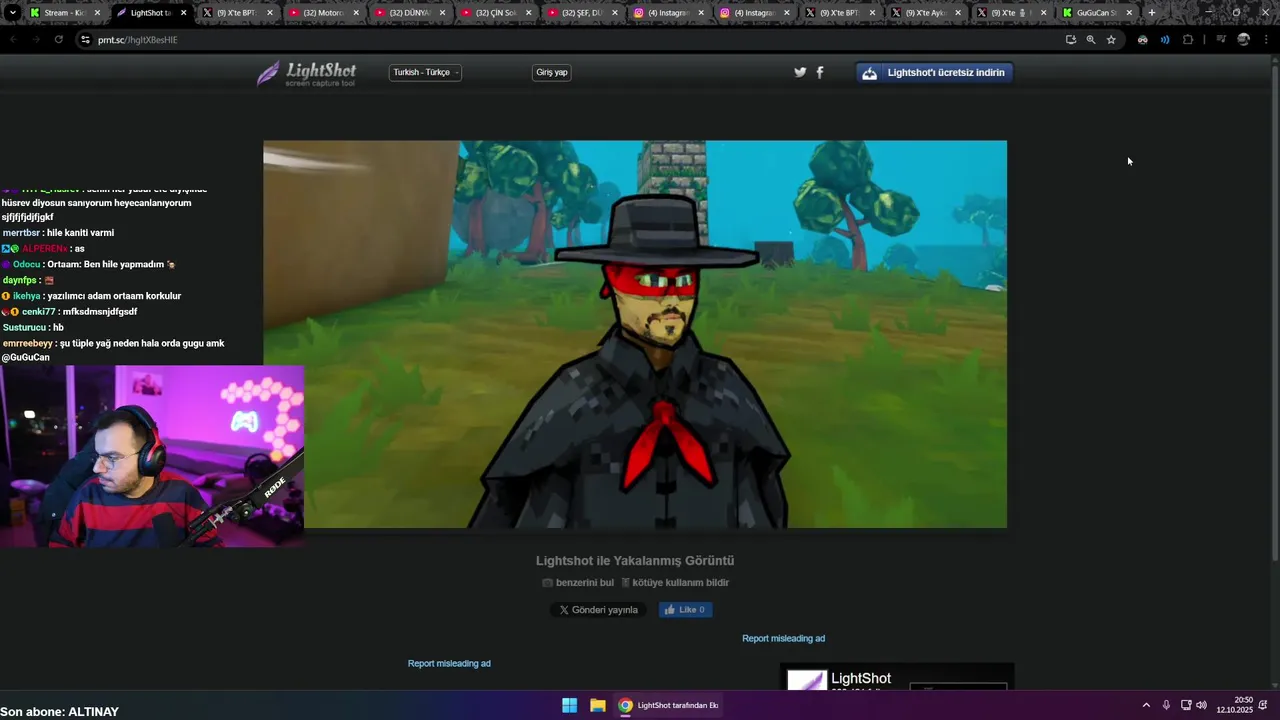Open the captured game screenshot image
Screen dimensions: 1280x720
click(635, 334)
